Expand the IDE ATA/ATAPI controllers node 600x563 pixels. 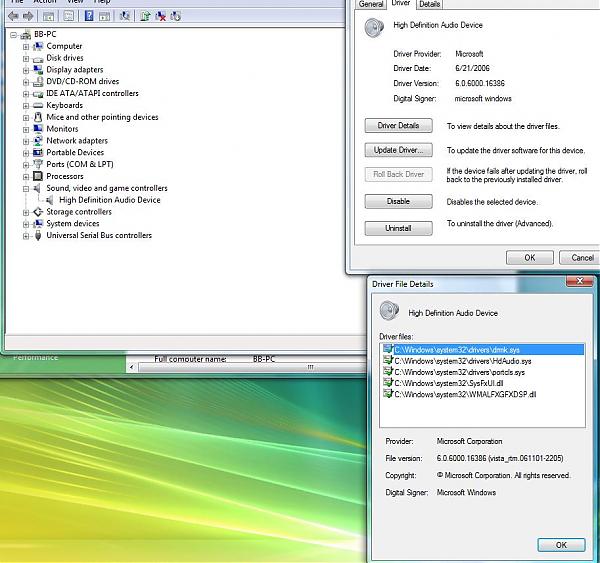point(26,94)
